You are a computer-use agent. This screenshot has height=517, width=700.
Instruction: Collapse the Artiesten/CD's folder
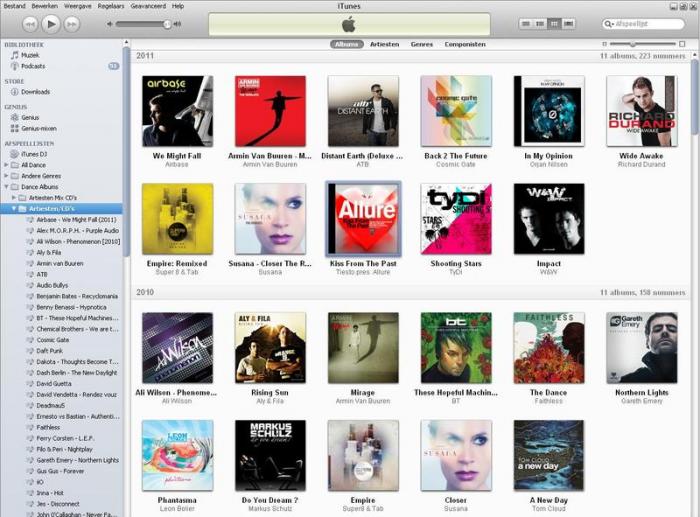click(x=14, y=208)
